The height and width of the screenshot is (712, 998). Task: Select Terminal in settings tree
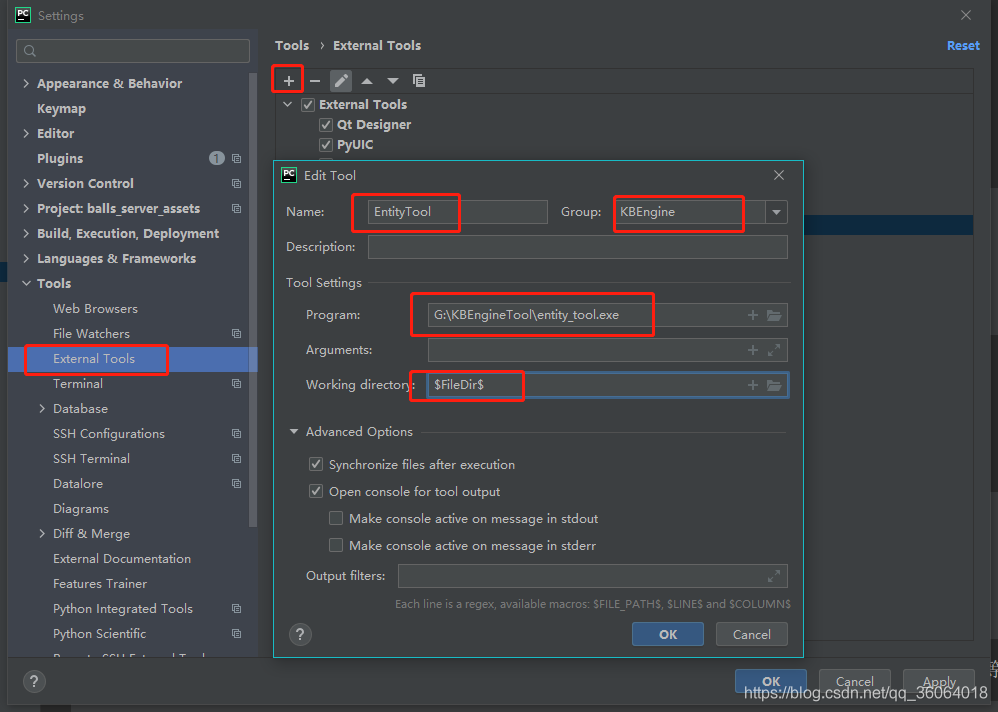pyautogui.click(x=78, y=384)
